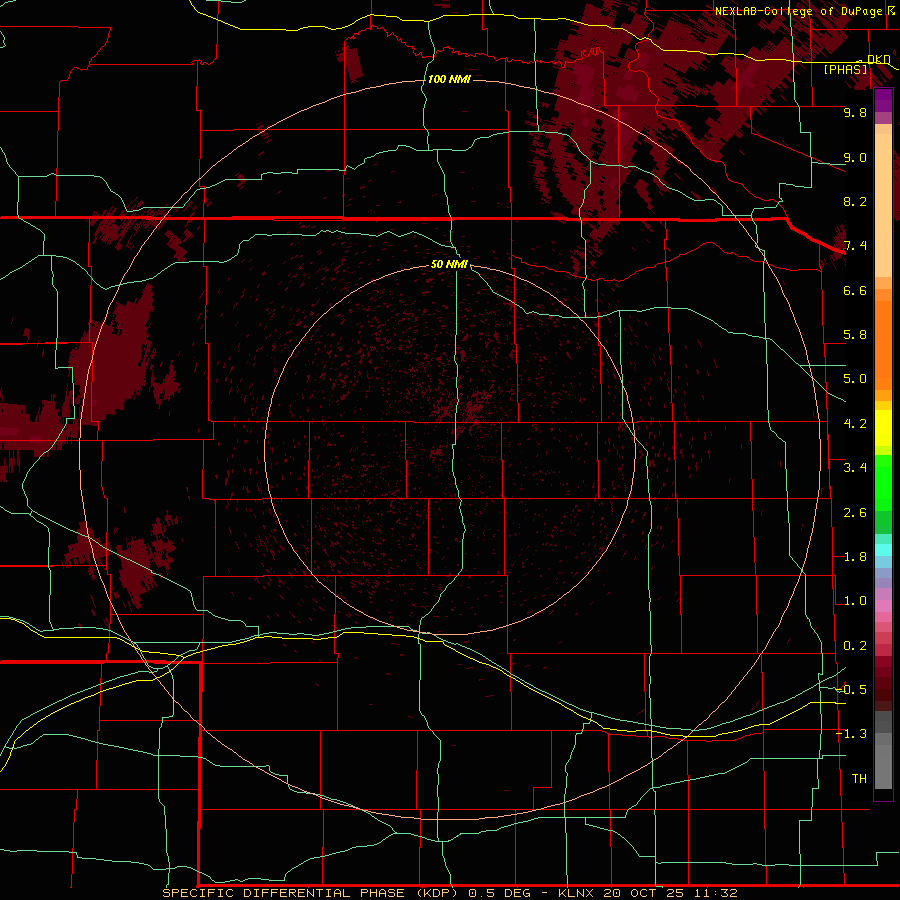Click the 5.8 value on the color scale
The image size is (900, 900).
[x=855, y=335]
